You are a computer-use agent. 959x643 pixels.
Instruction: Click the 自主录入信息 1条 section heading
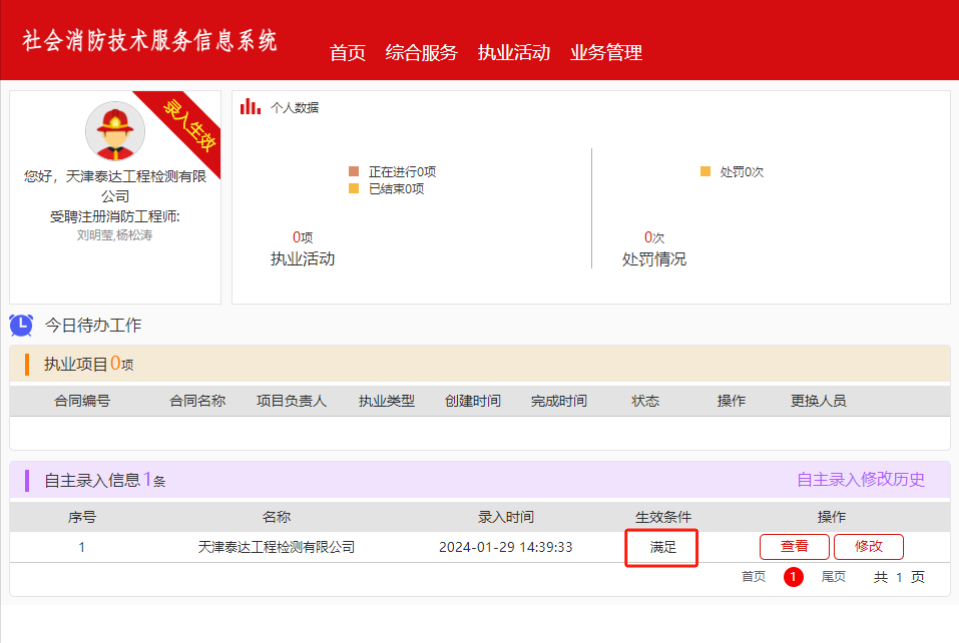[105, 480]
